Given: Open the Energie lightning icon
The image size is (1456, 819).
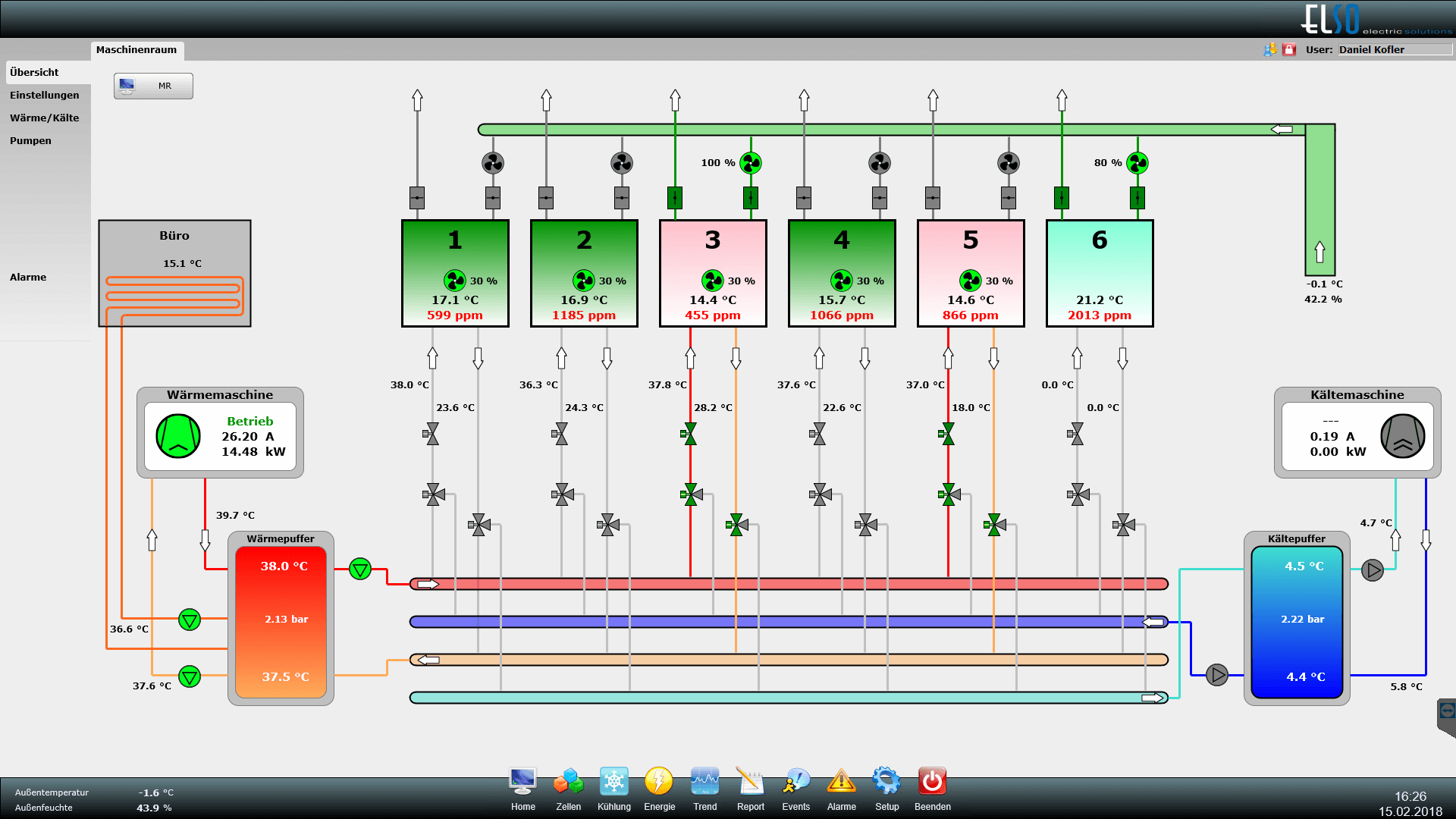Looking at the screenshot, I should coord(659,782).
